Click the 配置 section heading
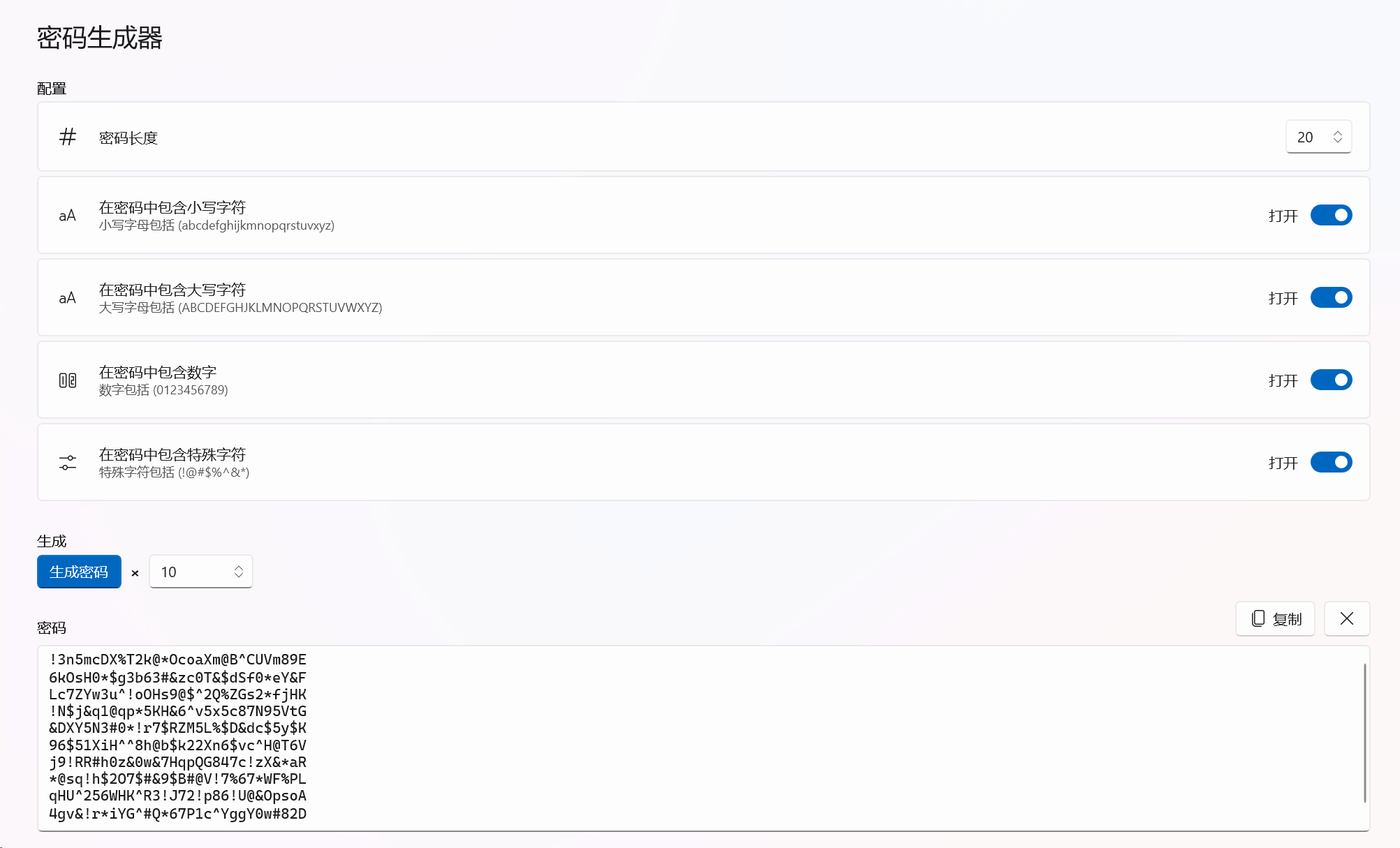 click(52, 89)
